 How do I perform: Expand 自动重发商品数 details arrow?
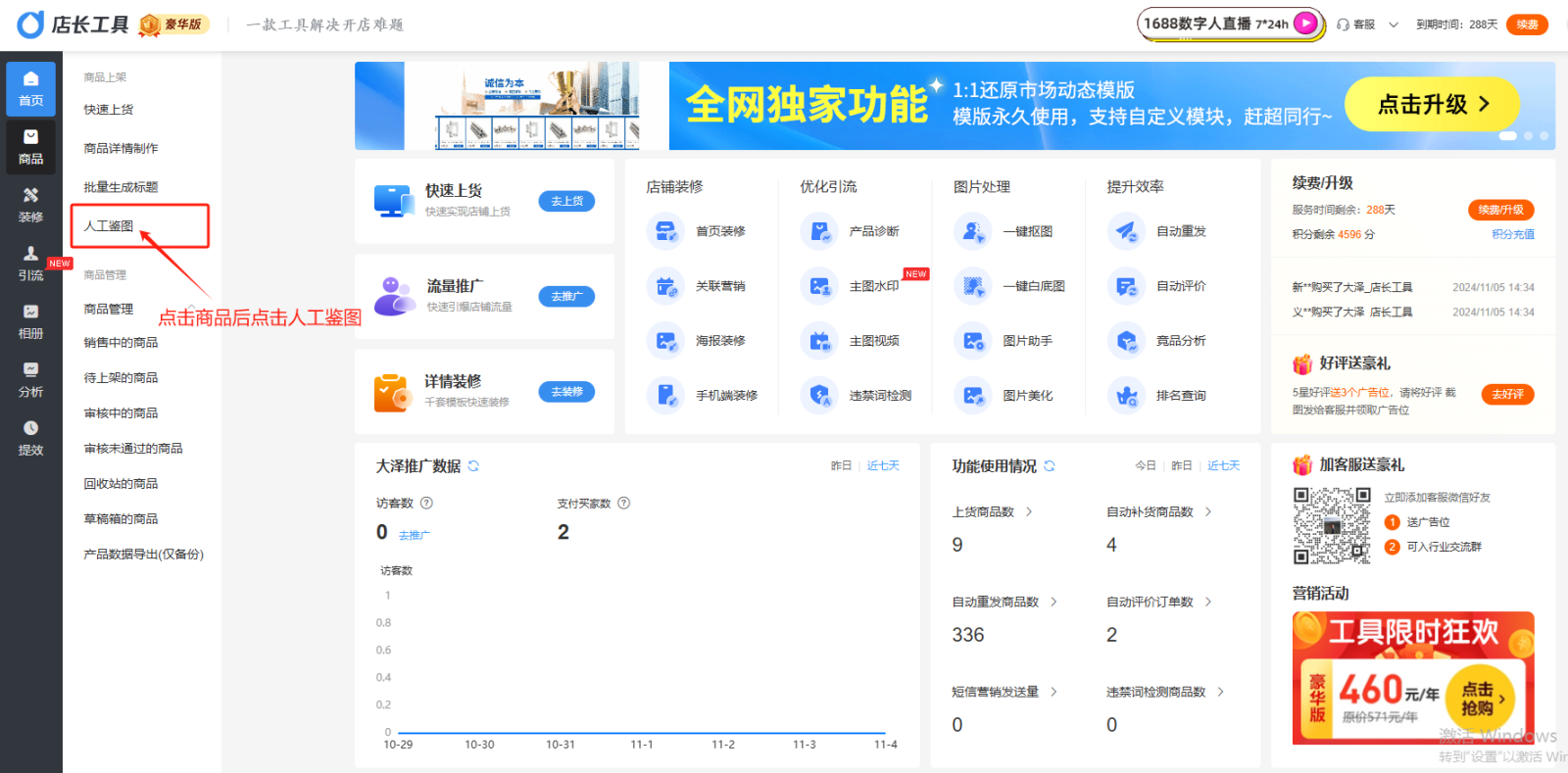tap(1053, 602)
